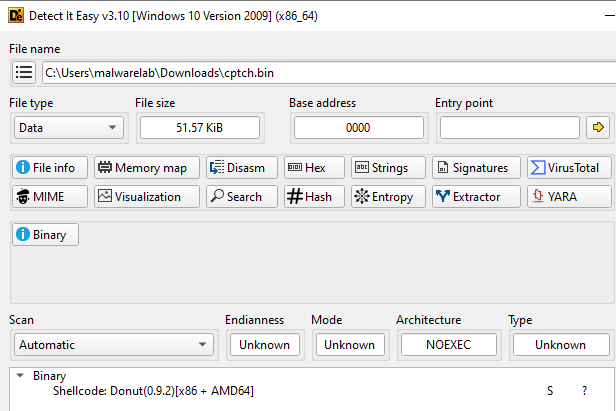Open the Memory map viewer

146,168
